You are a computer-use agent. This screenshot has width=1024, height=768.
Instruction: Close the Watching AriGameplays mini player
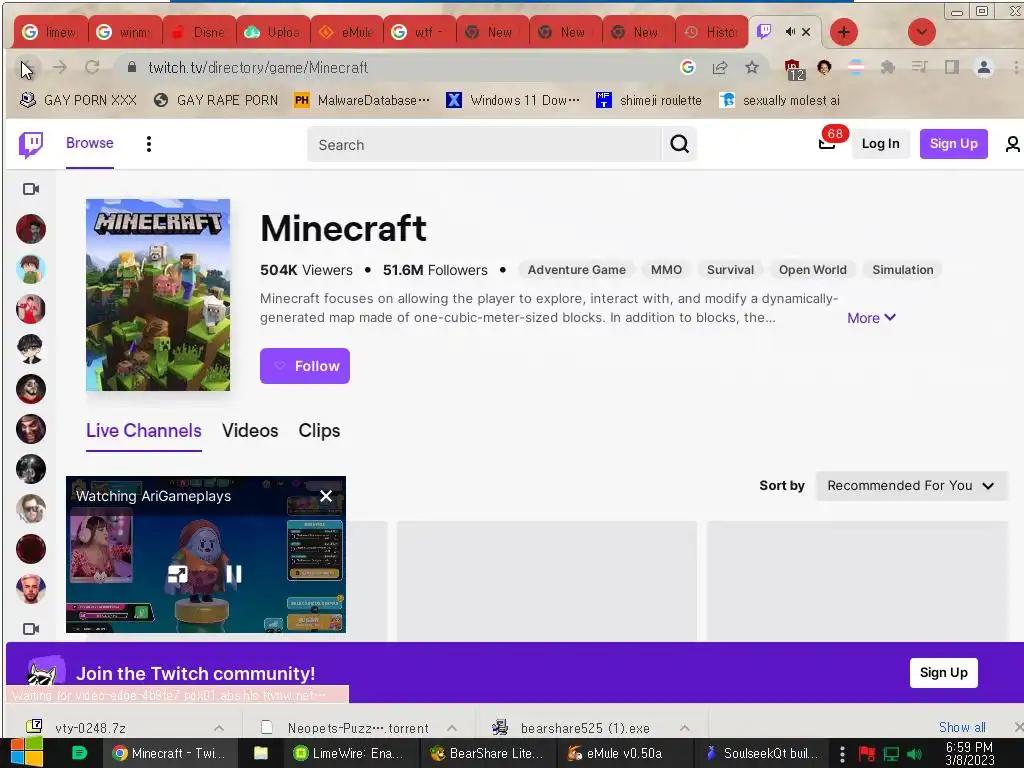(326, 496)
